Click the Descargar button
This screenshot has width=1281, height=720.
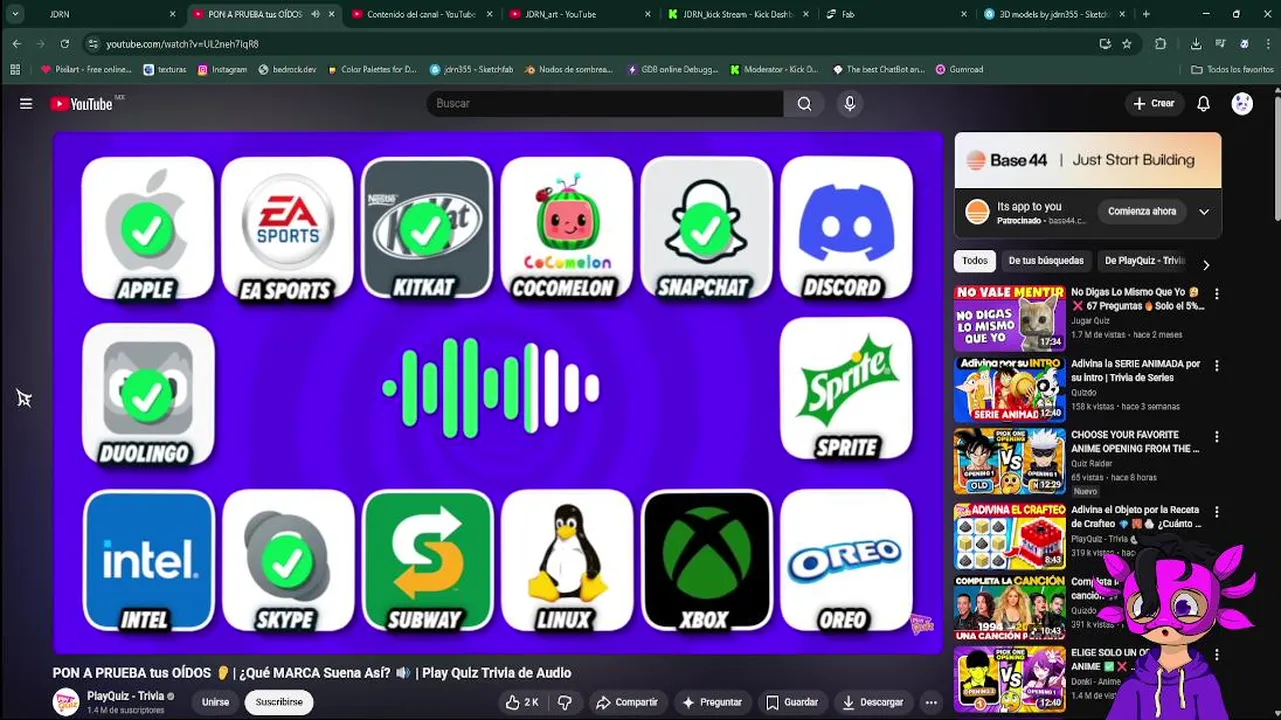point(873,702)
